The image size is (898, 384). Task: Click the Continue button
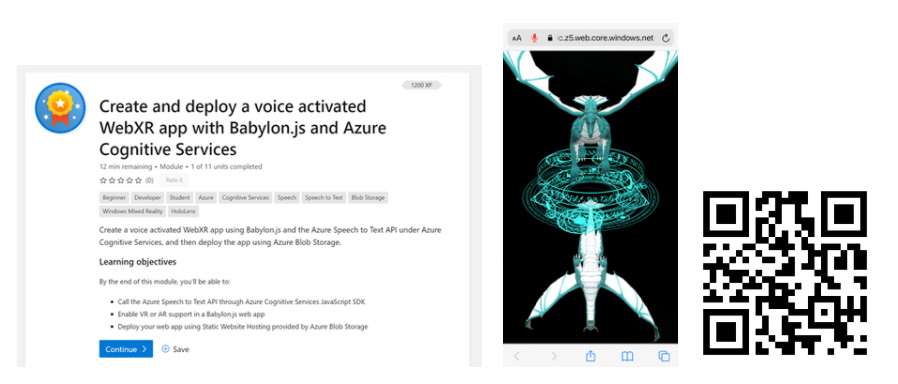point(126,349)
